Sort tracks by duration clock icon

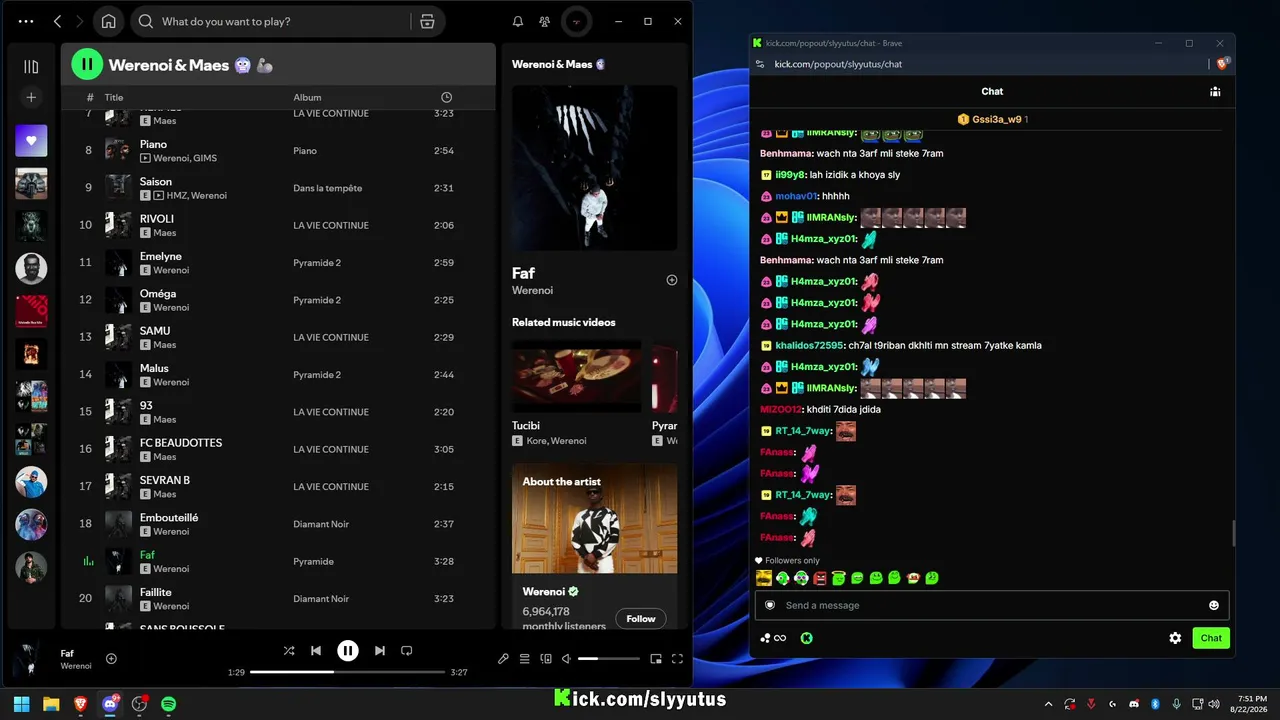coord(446,97)
